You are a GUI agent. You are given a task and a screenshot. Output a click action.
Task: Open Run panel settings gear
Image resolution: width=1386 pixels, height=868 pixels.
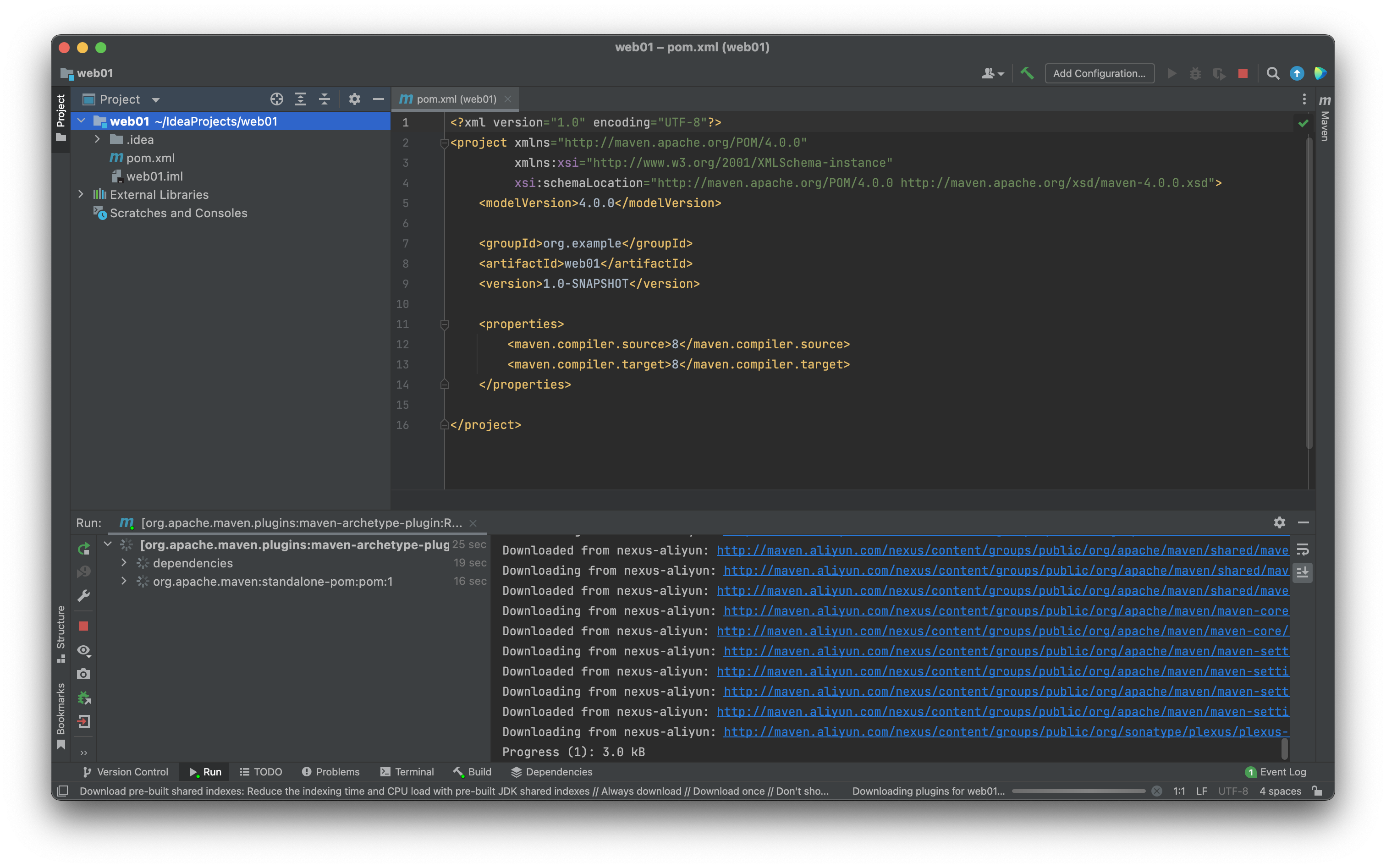1279,522
